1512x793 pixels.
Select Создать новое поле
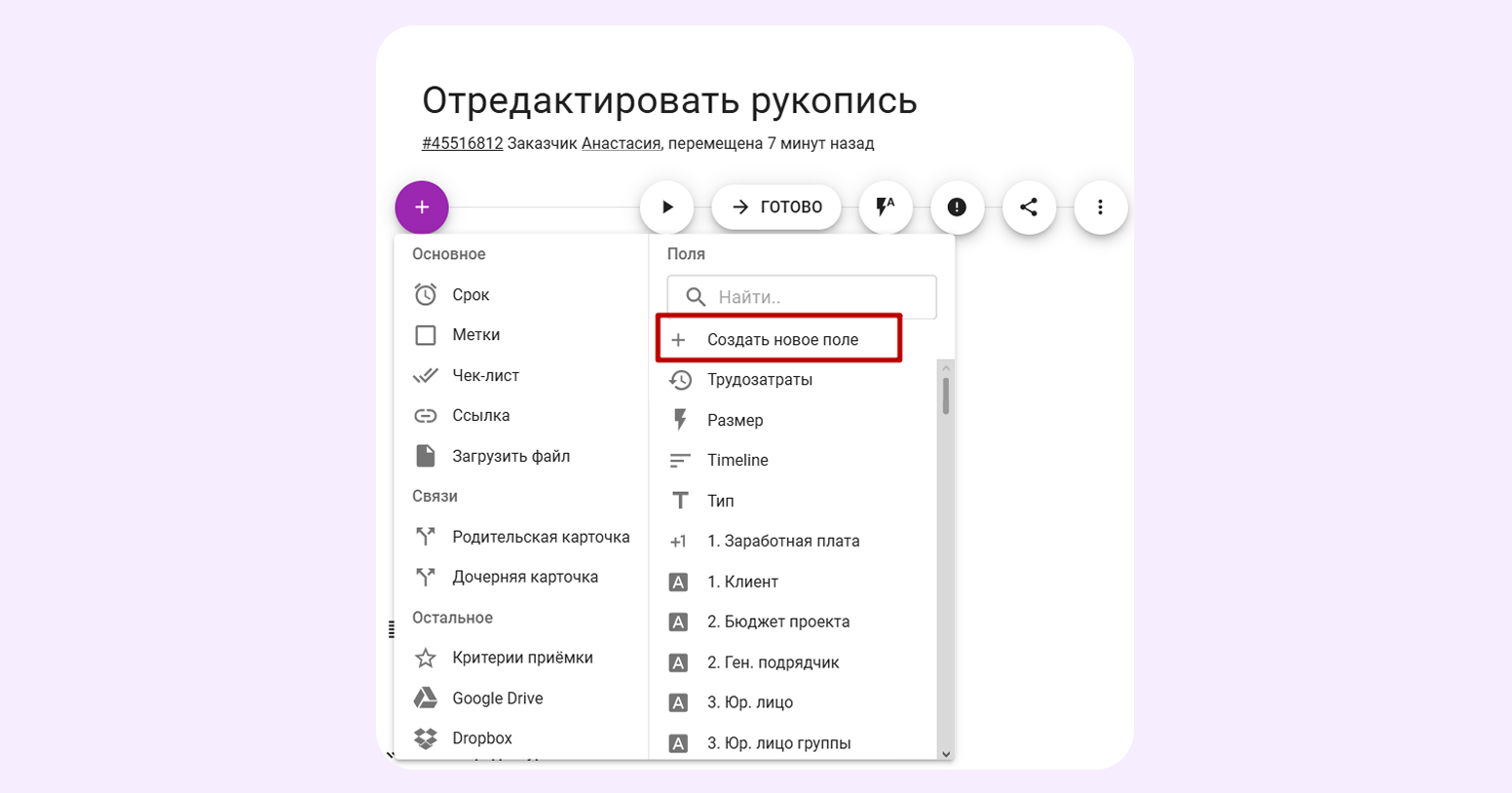pyautogui.click(x=778, y=339)
